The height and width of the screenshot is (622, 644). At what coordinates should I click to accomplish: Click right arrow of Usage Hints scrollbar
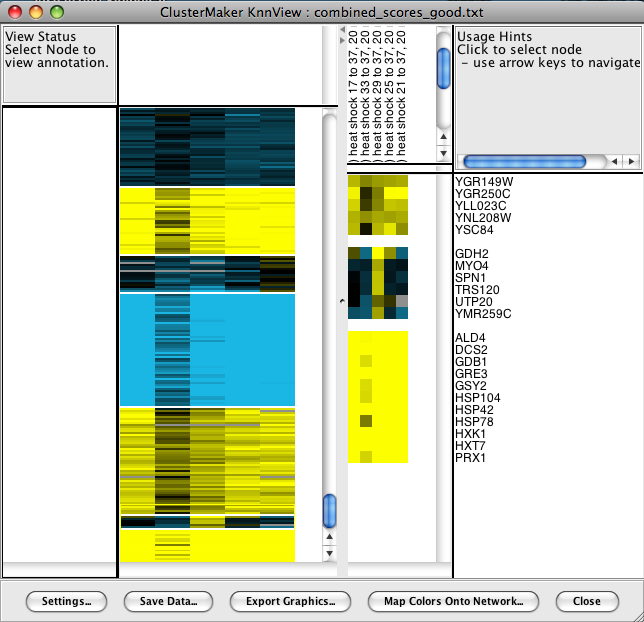coord(630,161)
